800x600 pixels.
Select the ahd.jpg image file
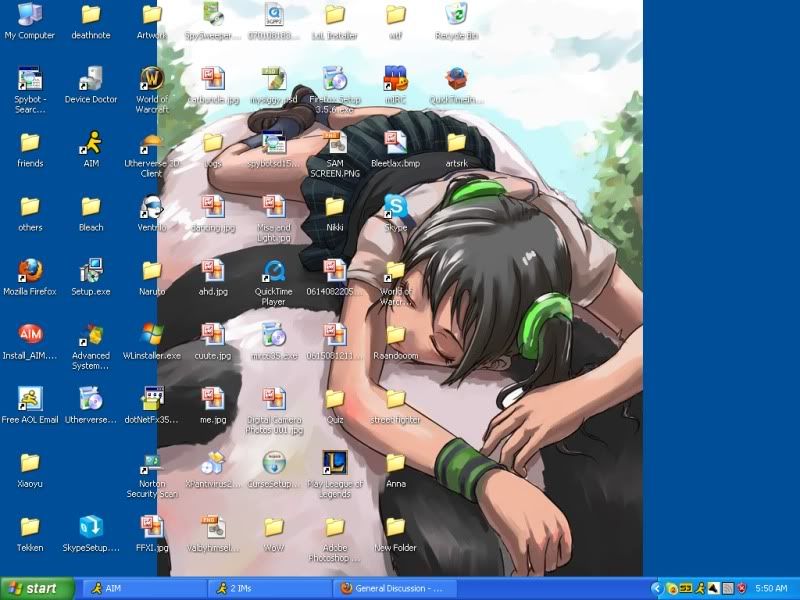point(213,277)
